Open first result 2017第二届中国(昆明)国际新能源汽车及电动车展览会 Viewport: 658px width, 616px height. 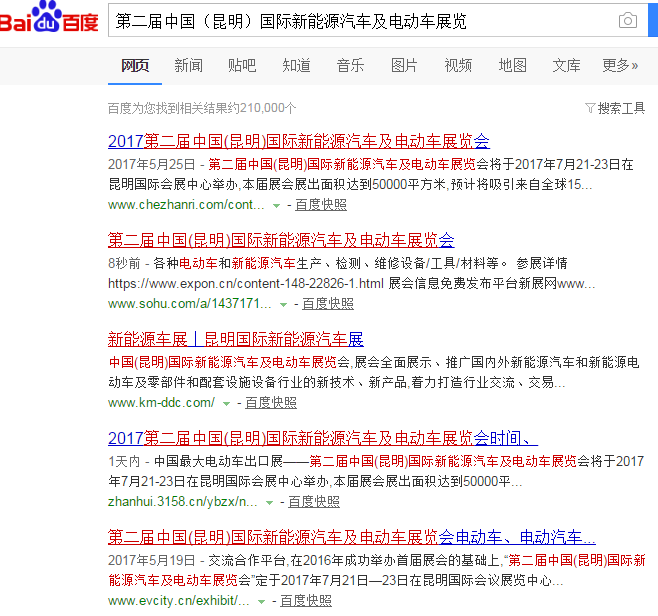point(298,141)
